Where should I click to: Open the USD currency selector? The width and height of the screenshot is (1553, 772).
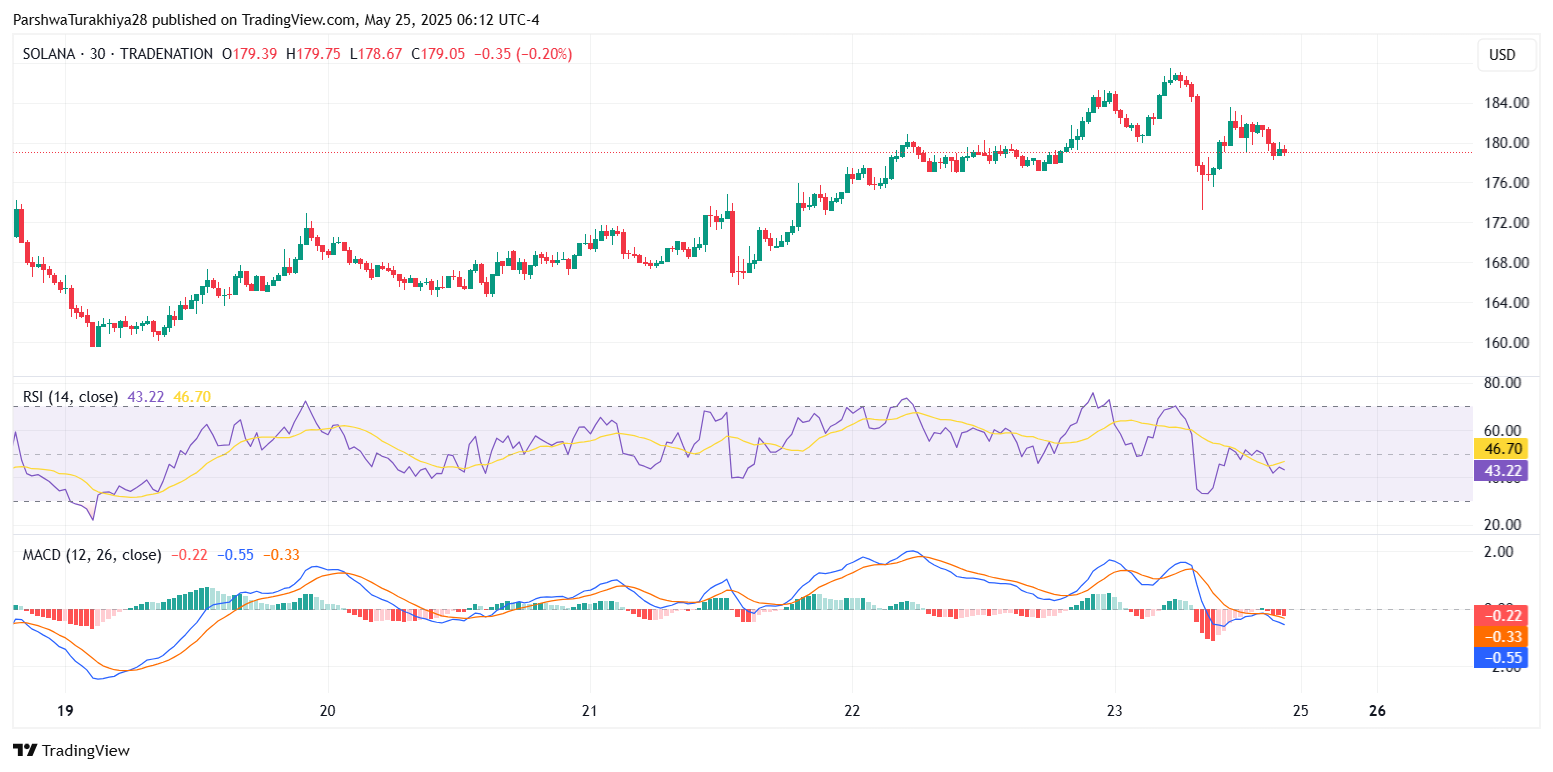coord(1503,55)
